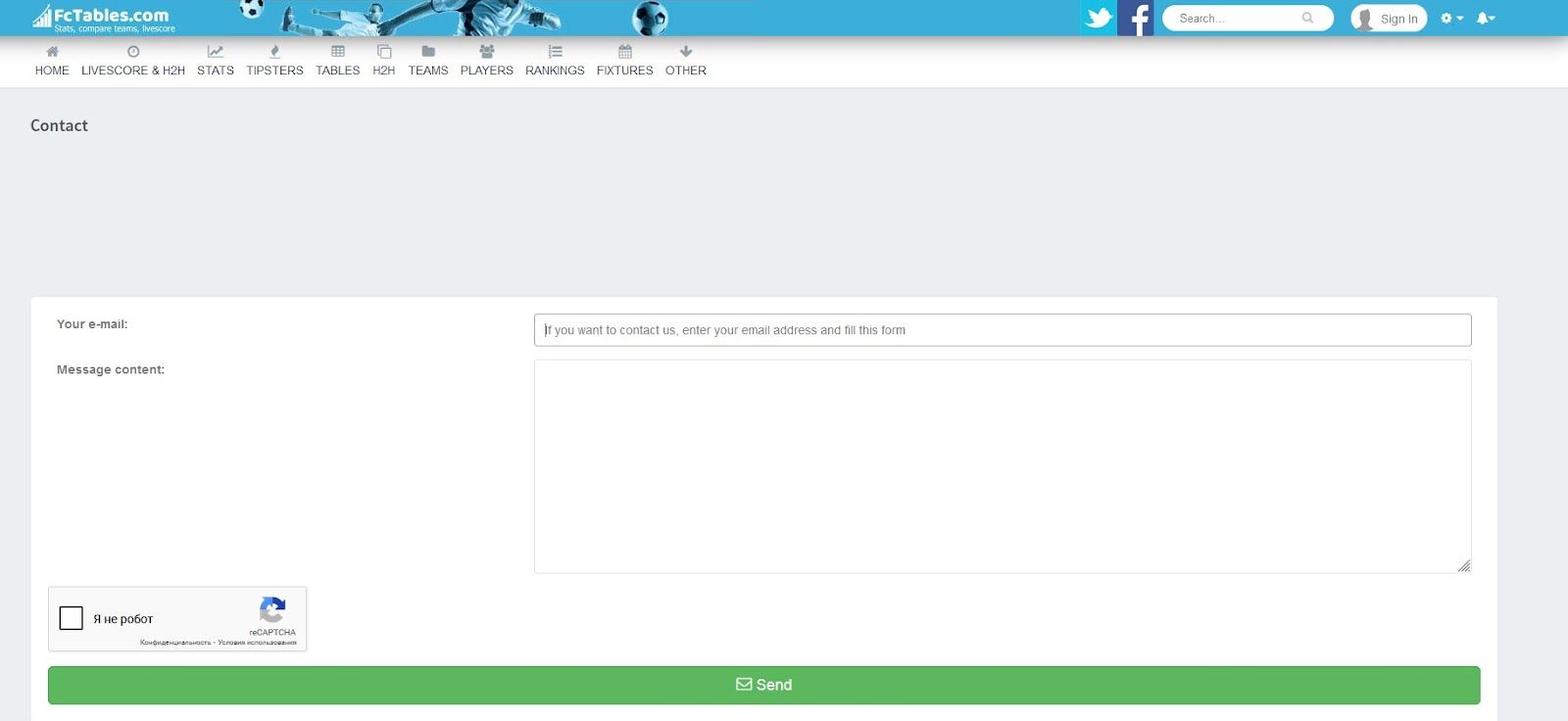
Task: Click the Tipsters icon
Action: click(274, 51)
